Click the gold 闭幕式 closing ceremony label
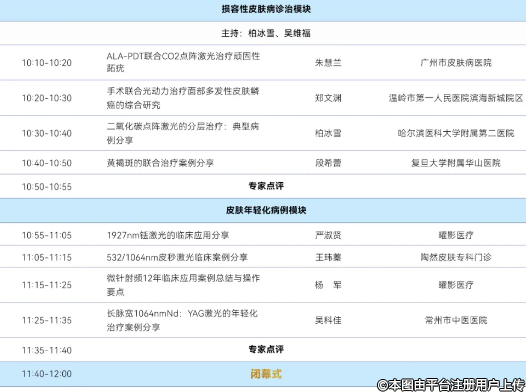 266,374
